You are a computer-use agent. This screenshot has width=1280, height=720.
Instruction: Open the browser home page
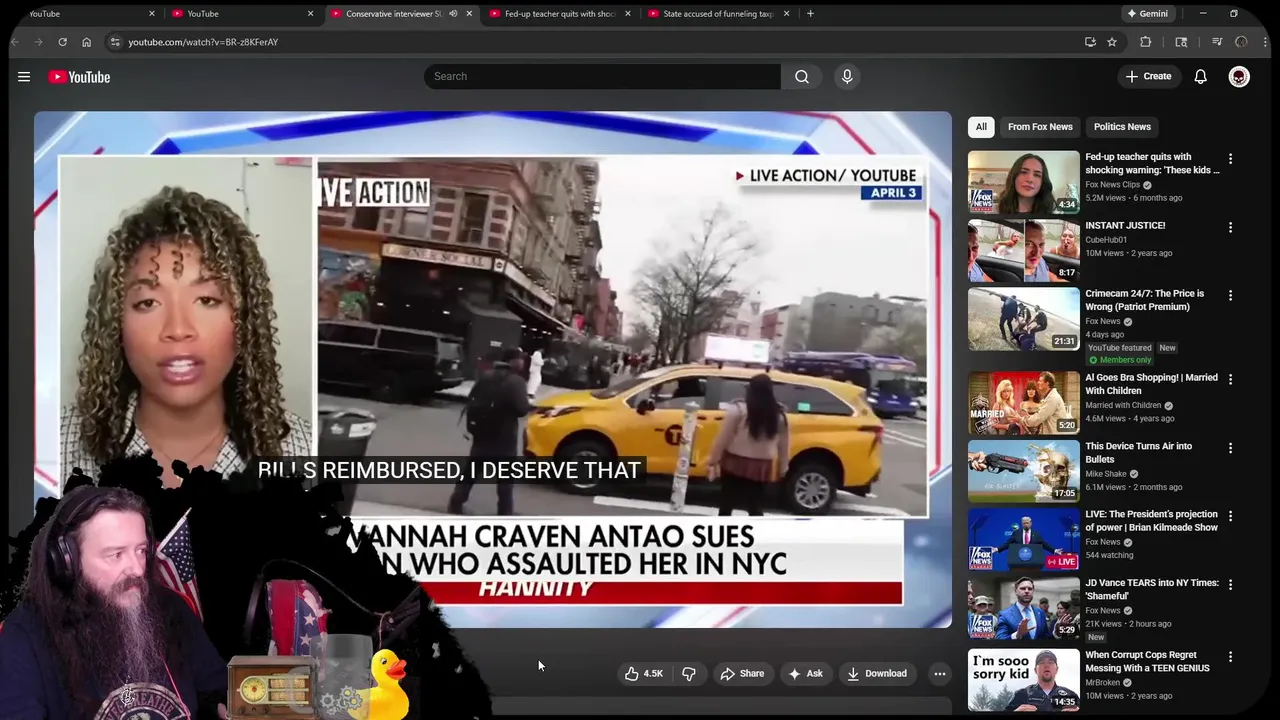click(86, 42)
